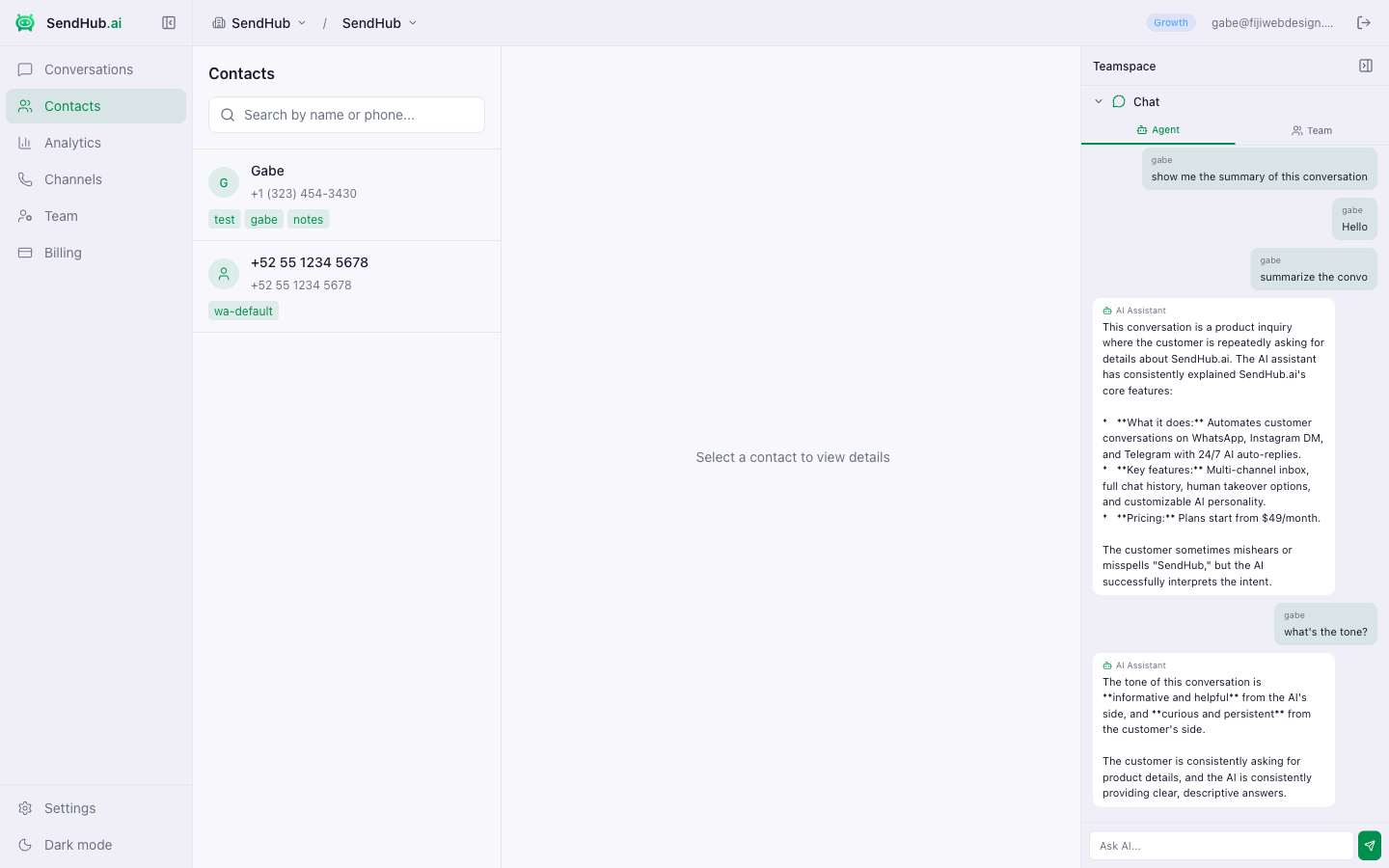Image resolution: width=1389 pixels, height=868 pixels.
Task: Toggle Dark mode
Action: pyautogui.click(x=95, y=845)
